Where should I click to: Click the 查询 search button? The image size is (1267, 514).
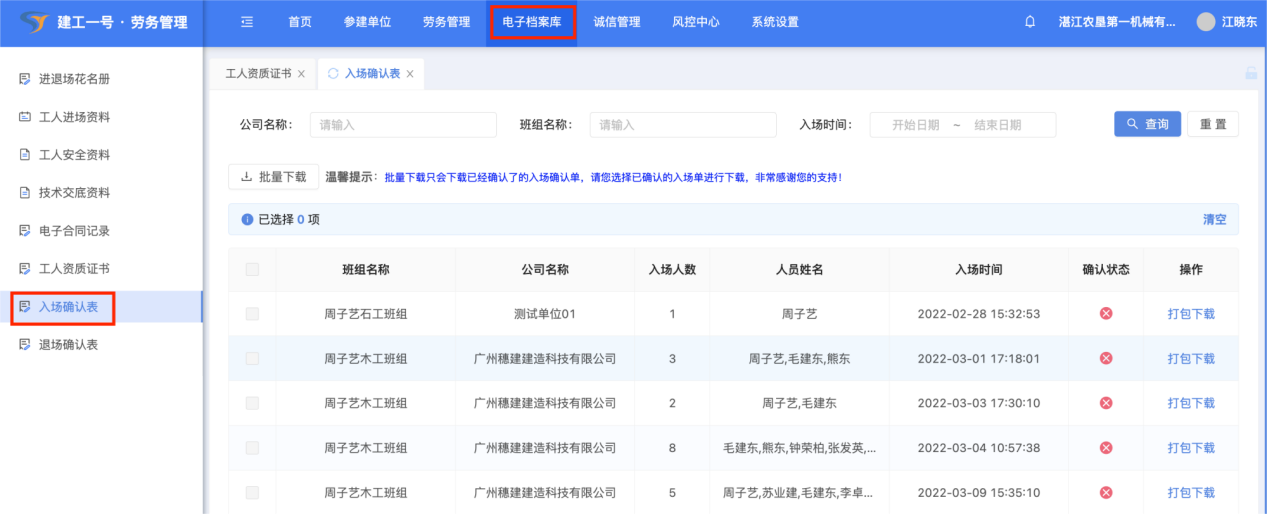(1147, 124)
